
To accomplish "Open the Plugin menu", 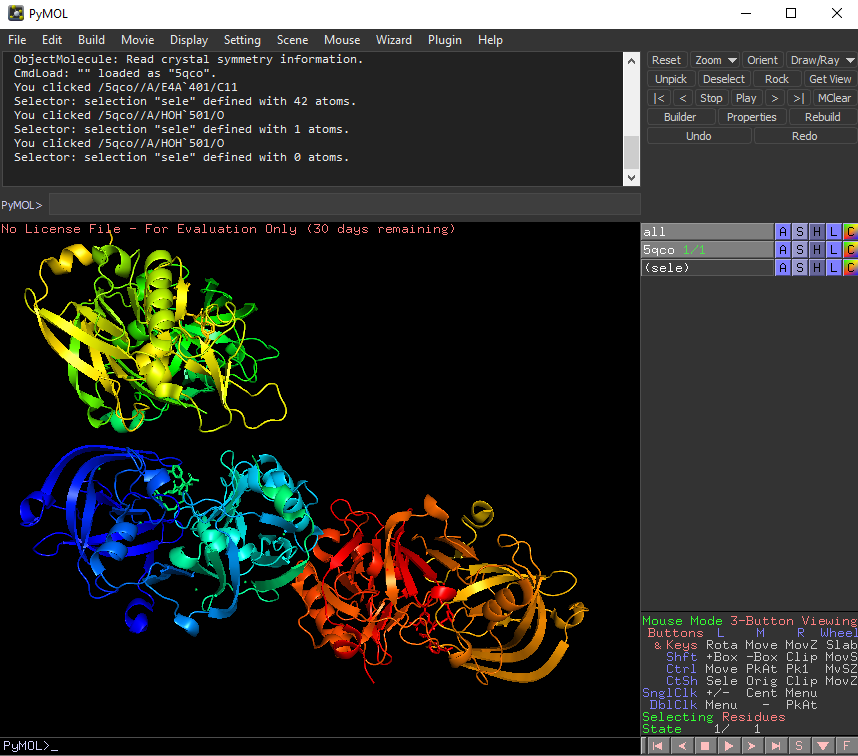I will pyautogui.click(x=445, y=40).
